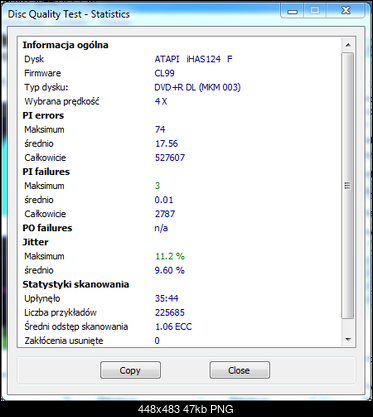Select the 'PI errors' heading

(x=43, y=115)
